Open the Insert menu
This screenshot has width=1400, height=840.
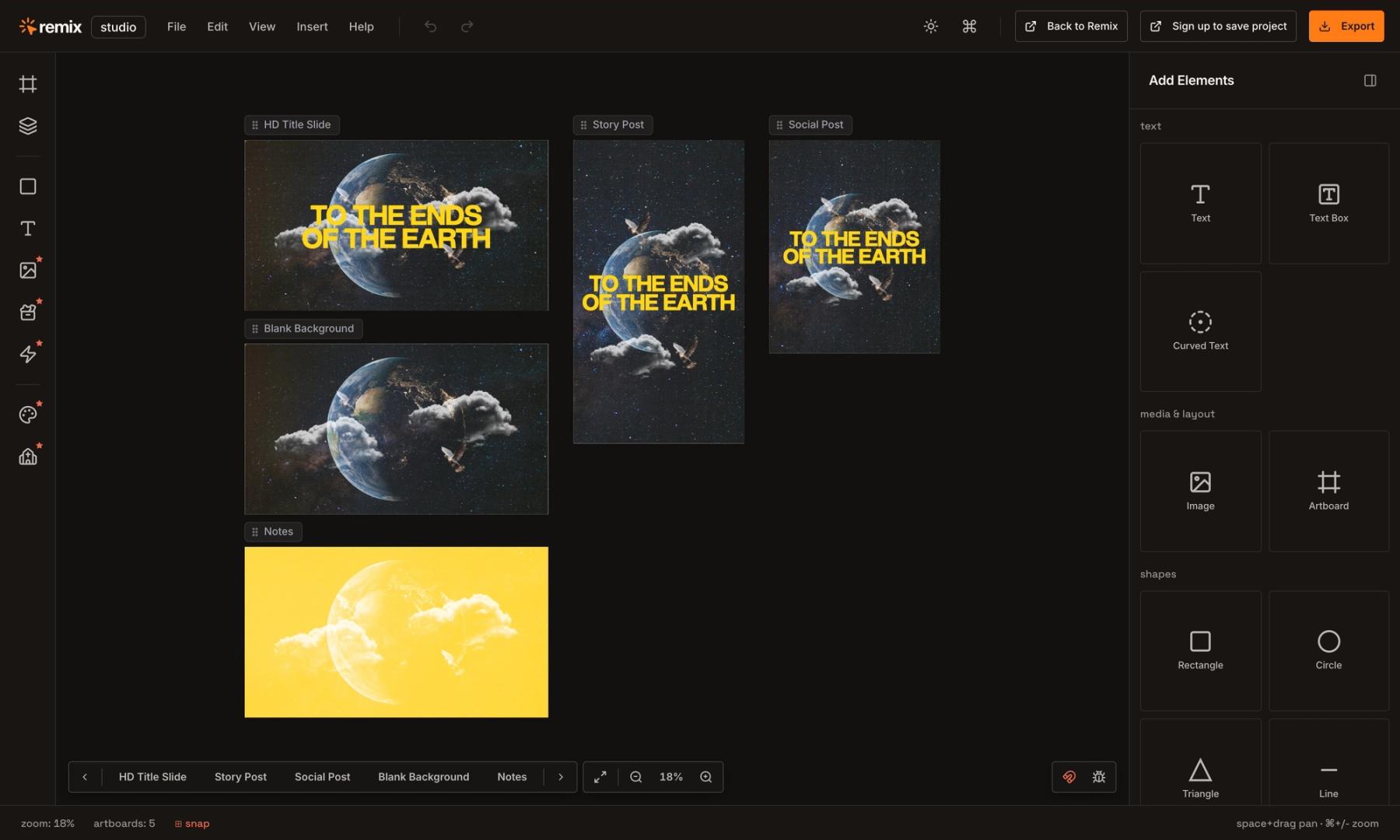click(312, 26)
